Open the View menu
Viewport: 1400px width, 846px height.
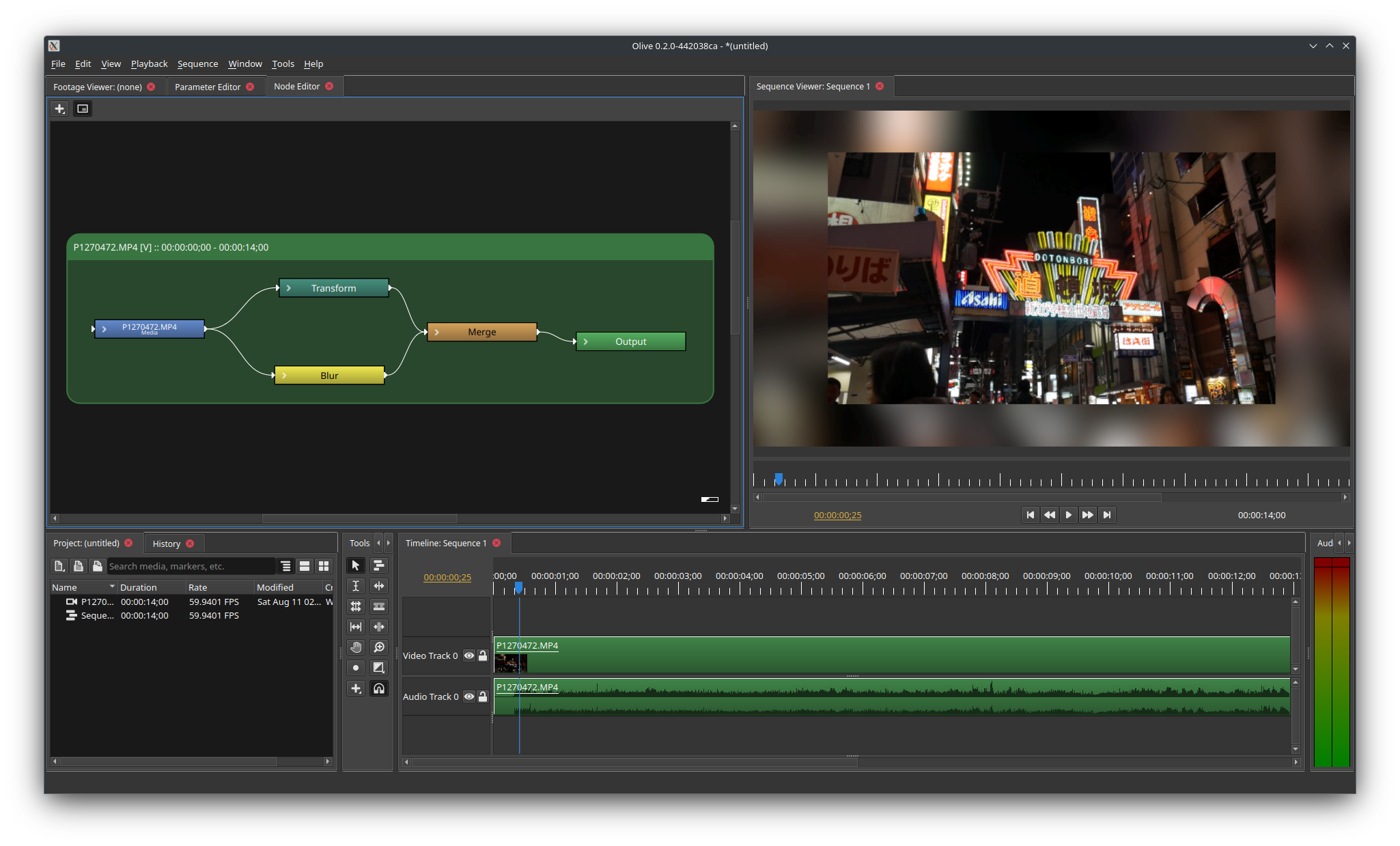(x=110, y=63)
